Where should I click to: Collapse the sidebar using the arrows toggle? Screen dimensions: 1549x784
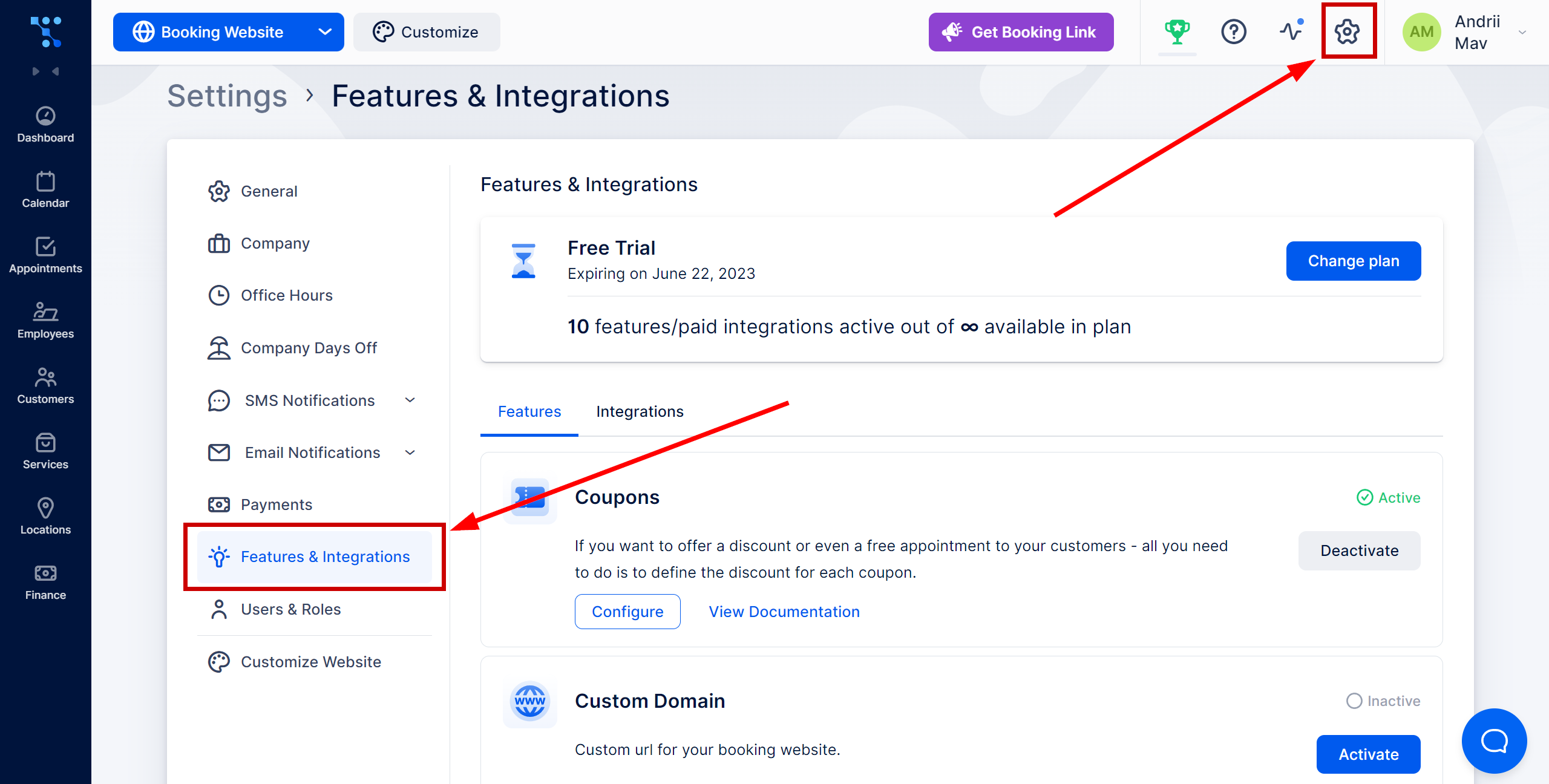click(46, 71)
